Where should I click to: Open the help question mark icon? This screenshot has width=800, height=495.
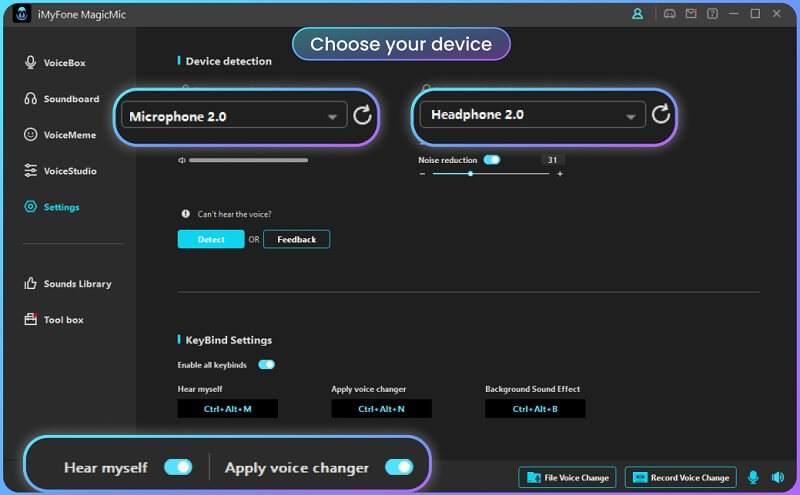point(712,14)
